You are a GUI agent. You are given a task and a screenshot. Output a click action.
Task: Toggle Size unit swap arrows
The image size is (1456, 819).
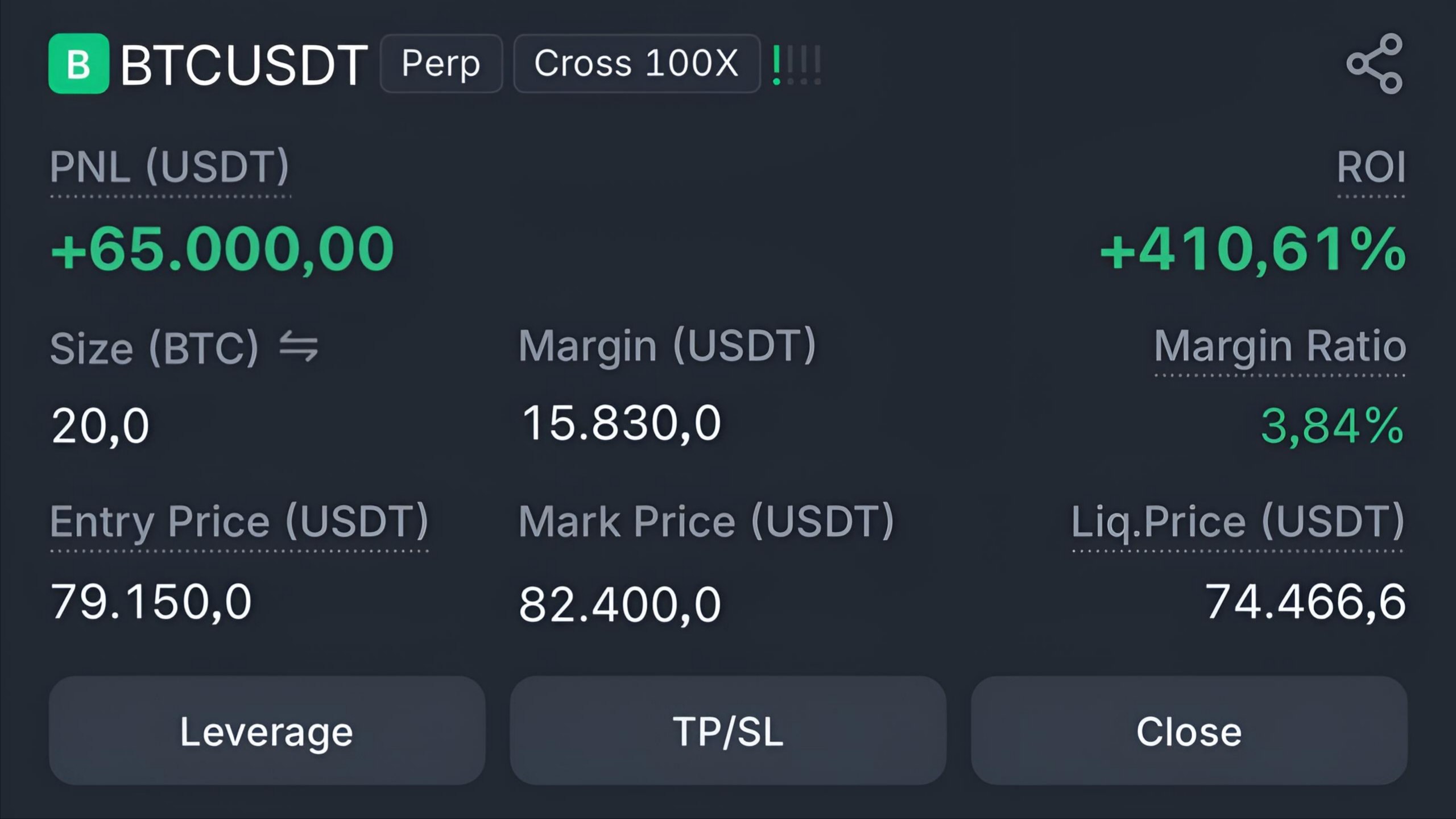pyautogui.click(x=299, y=347)
